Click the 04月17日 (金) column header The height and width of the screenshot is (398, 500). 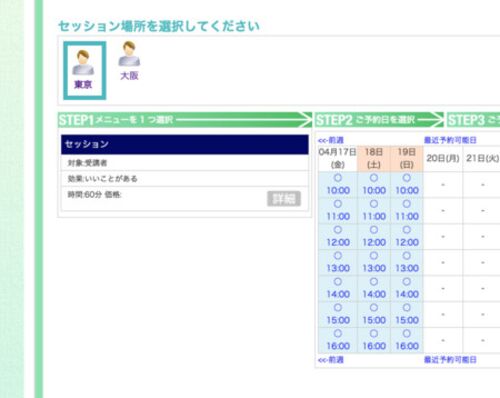pos(338,158)
